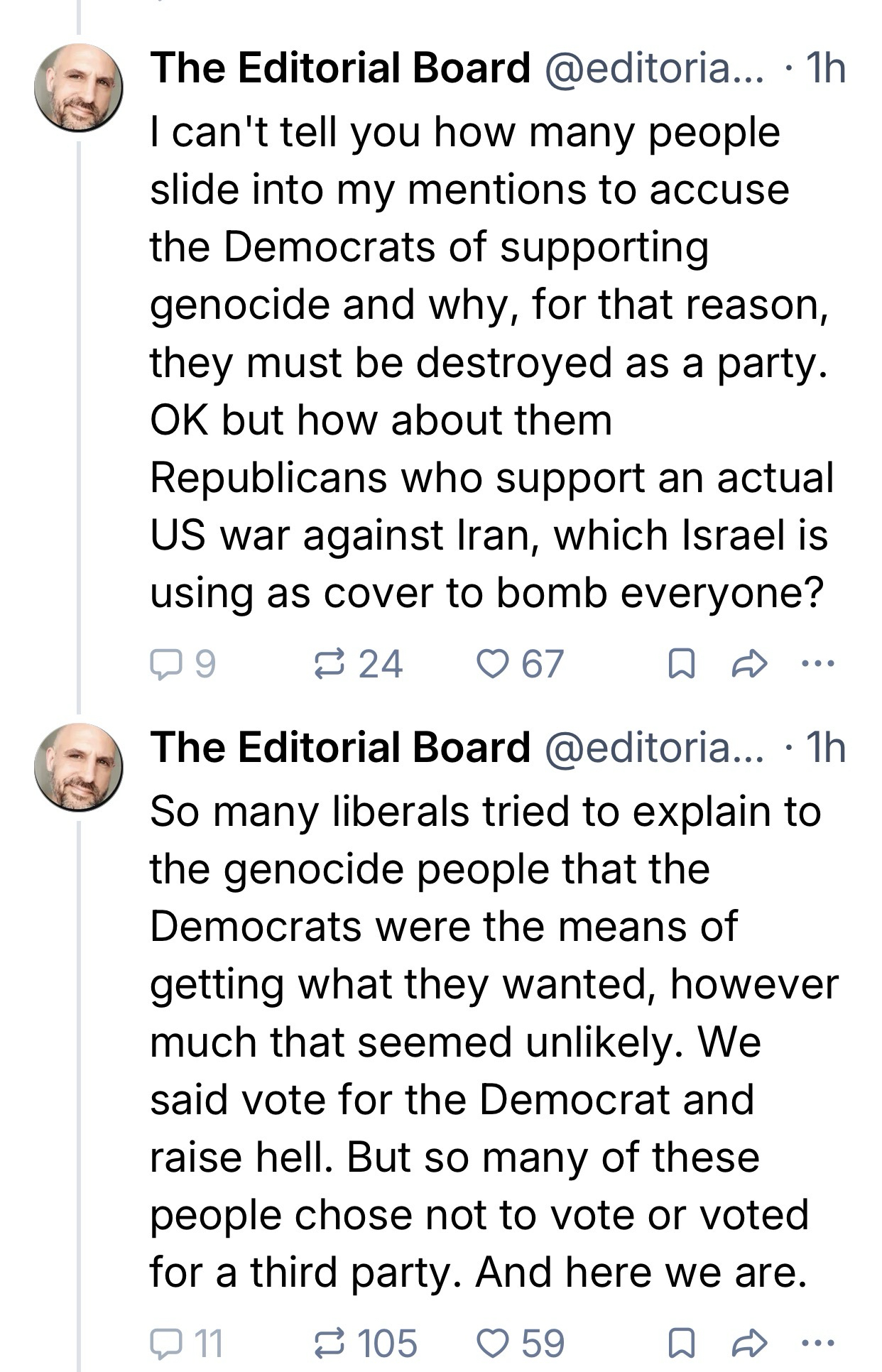Like the post with 67 likes
Image resolution: width=882 pixels, height=1372 pixels.
[x=491, y=664]
